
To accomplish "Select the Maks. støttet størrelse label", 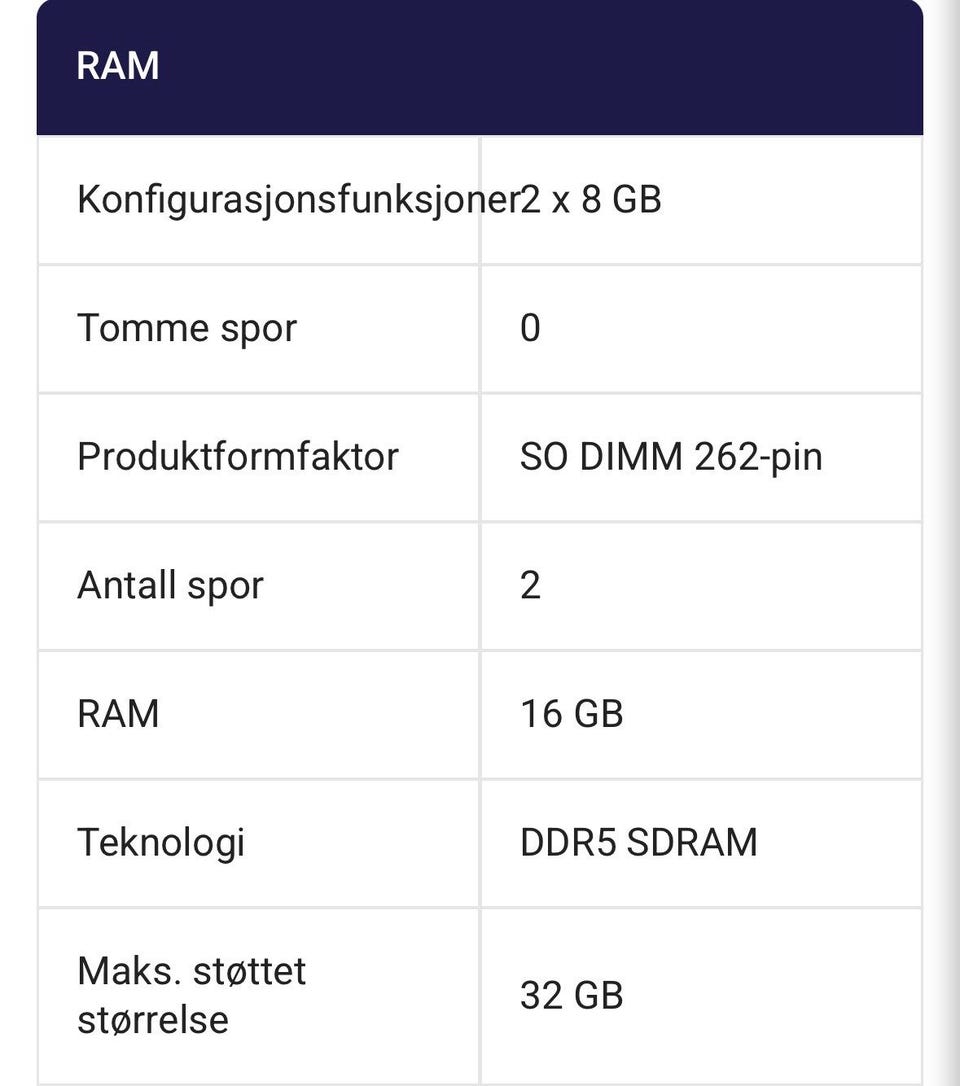I will tap(191, 995).
